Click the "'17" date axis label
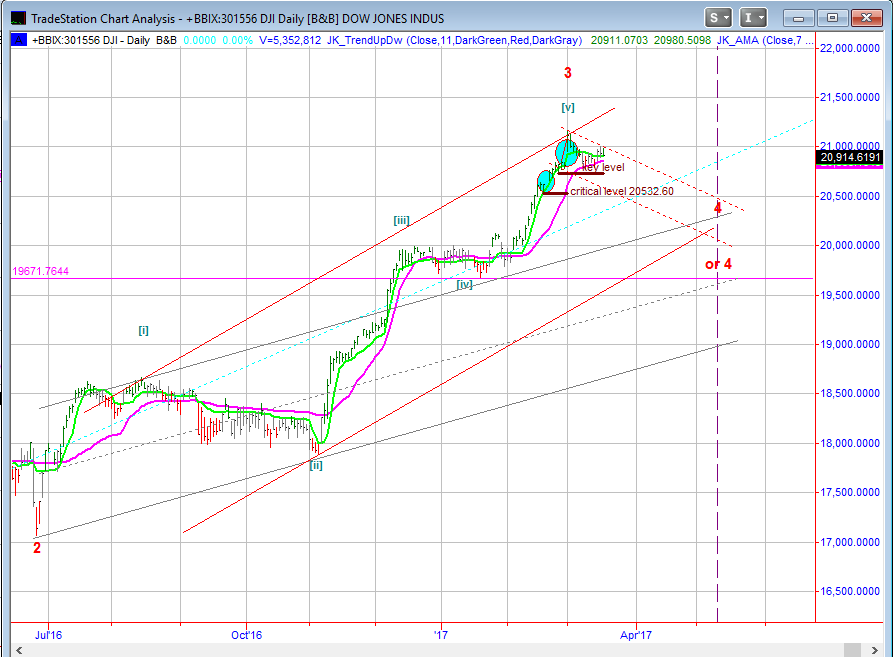 441,635
